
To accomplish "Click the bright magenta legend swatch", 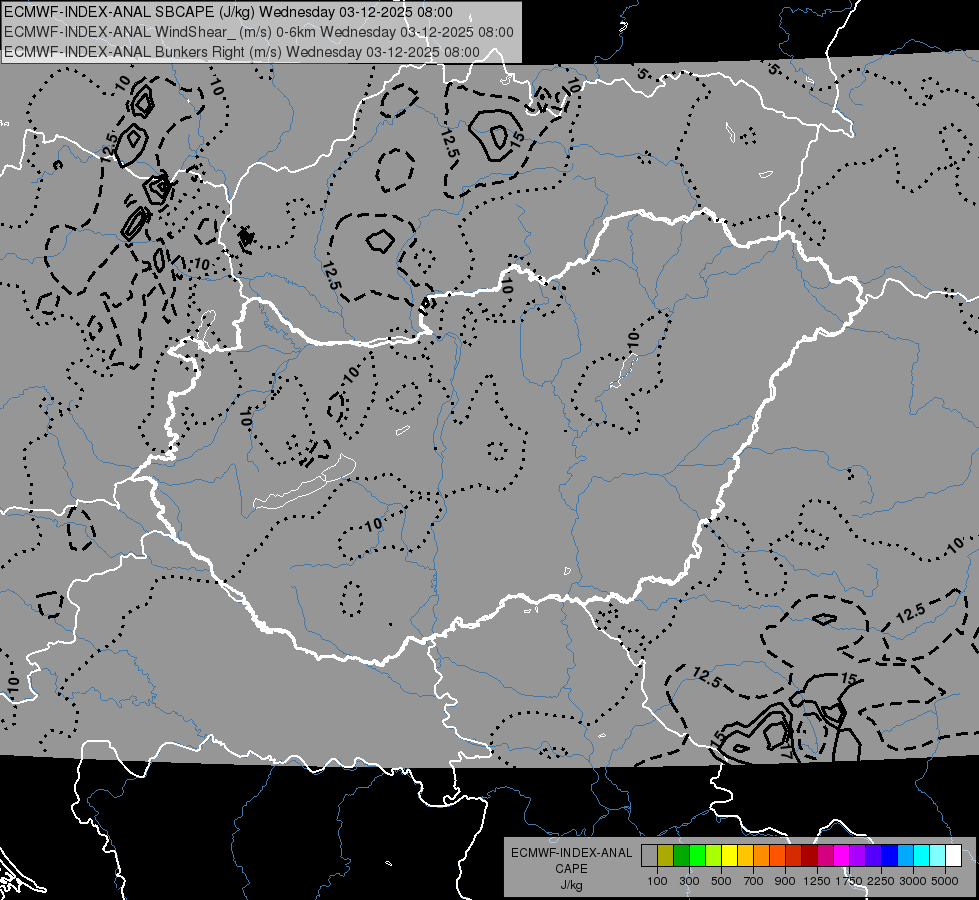I will [842, 856].
